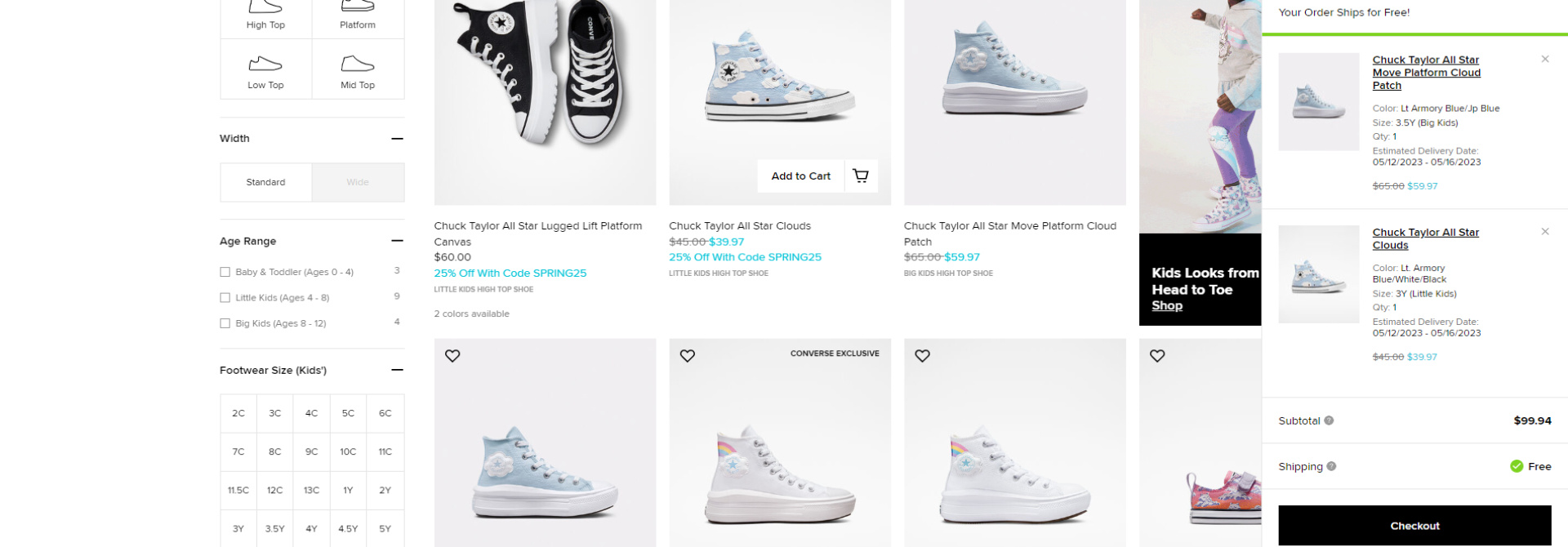Remove the Cloud Patch item from the cart
This screenshot has height=547, width=1568.
click(x=1545, y=58)
